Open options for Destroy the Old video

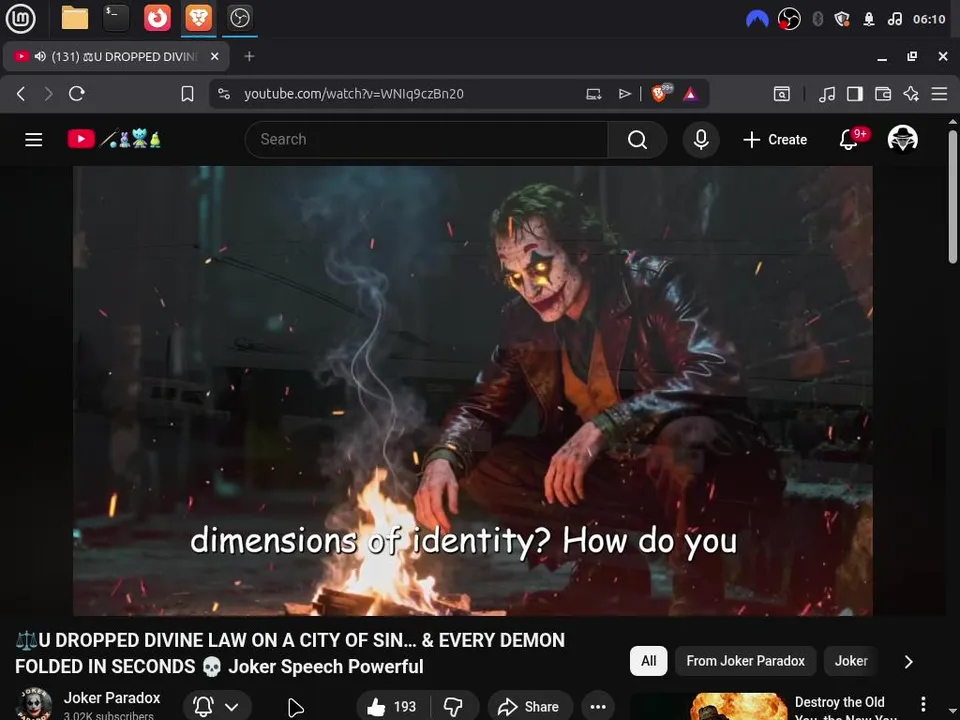point(923,703)
